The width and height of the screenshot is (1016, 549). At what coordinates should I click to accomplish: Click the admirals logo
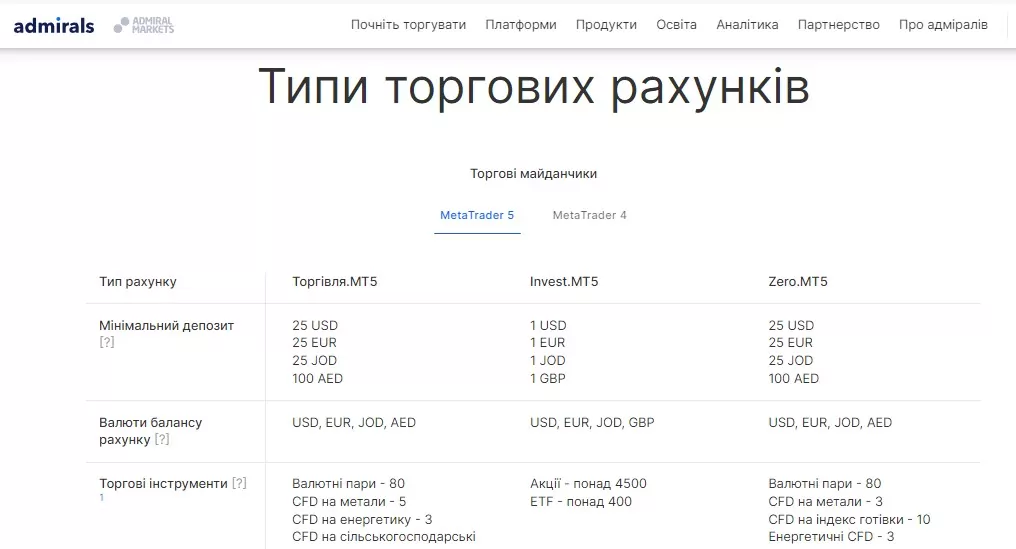(x=54, y=25)
